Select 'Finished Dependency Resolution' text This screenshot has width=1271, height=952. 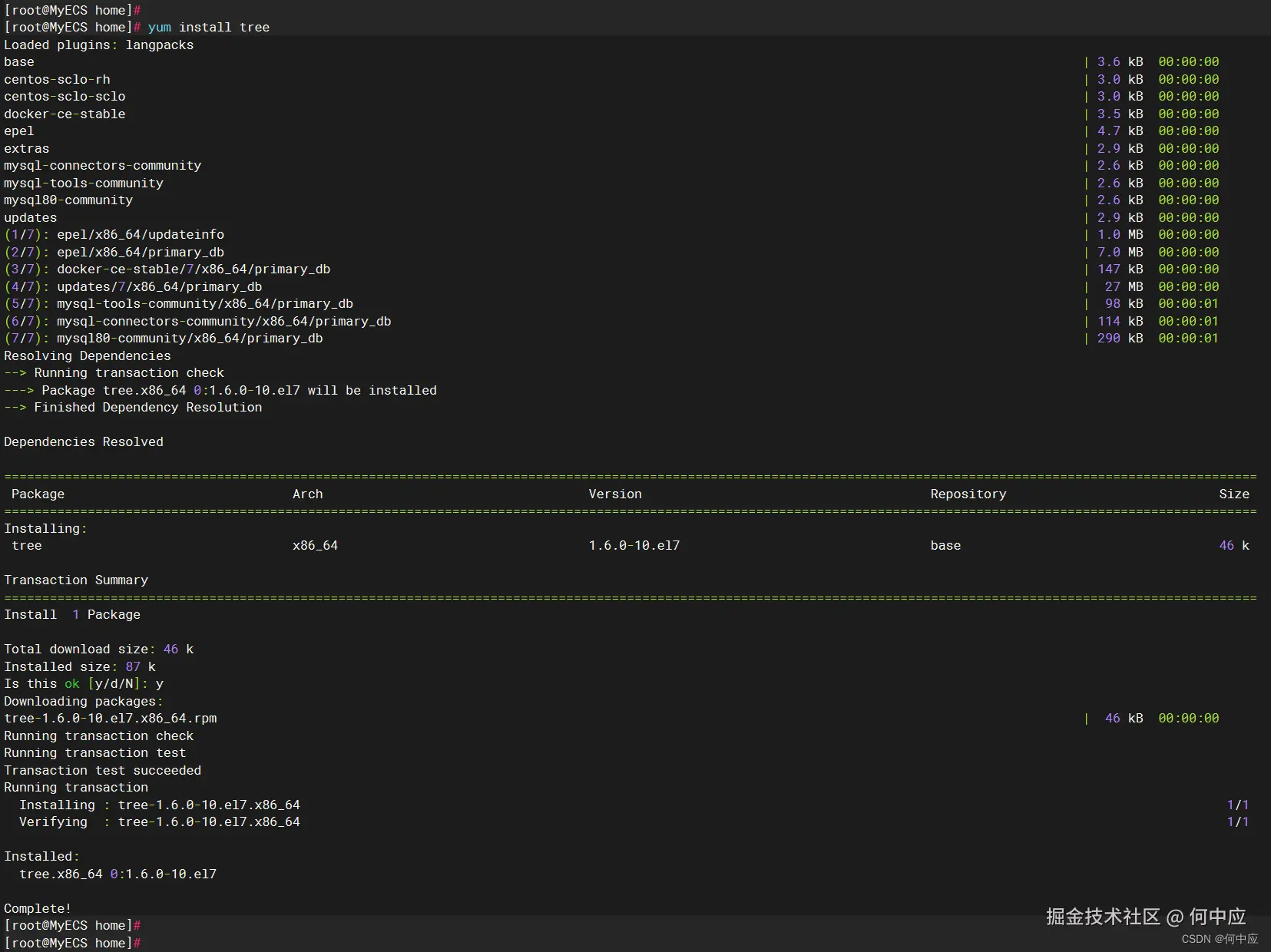pos(148,408)
